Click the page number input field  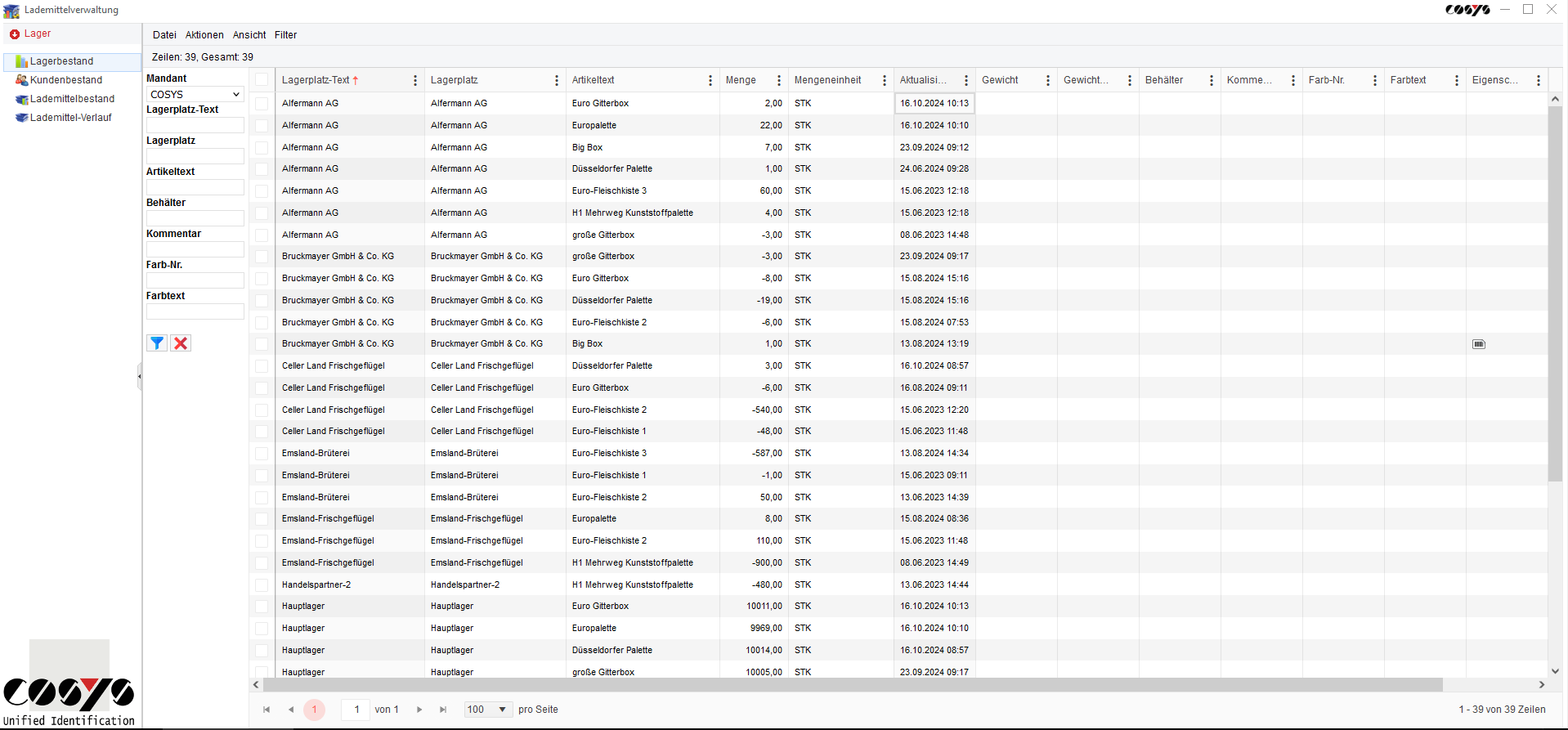(356, 710)
